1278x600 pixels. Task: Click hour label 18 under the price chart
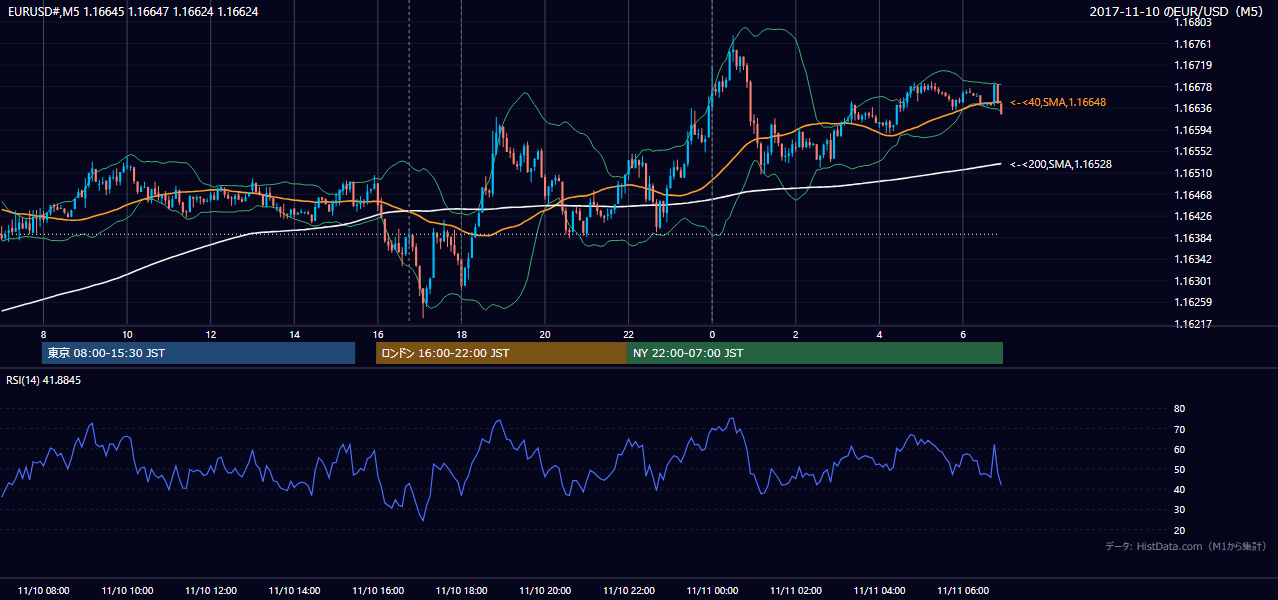pos(461,334)
